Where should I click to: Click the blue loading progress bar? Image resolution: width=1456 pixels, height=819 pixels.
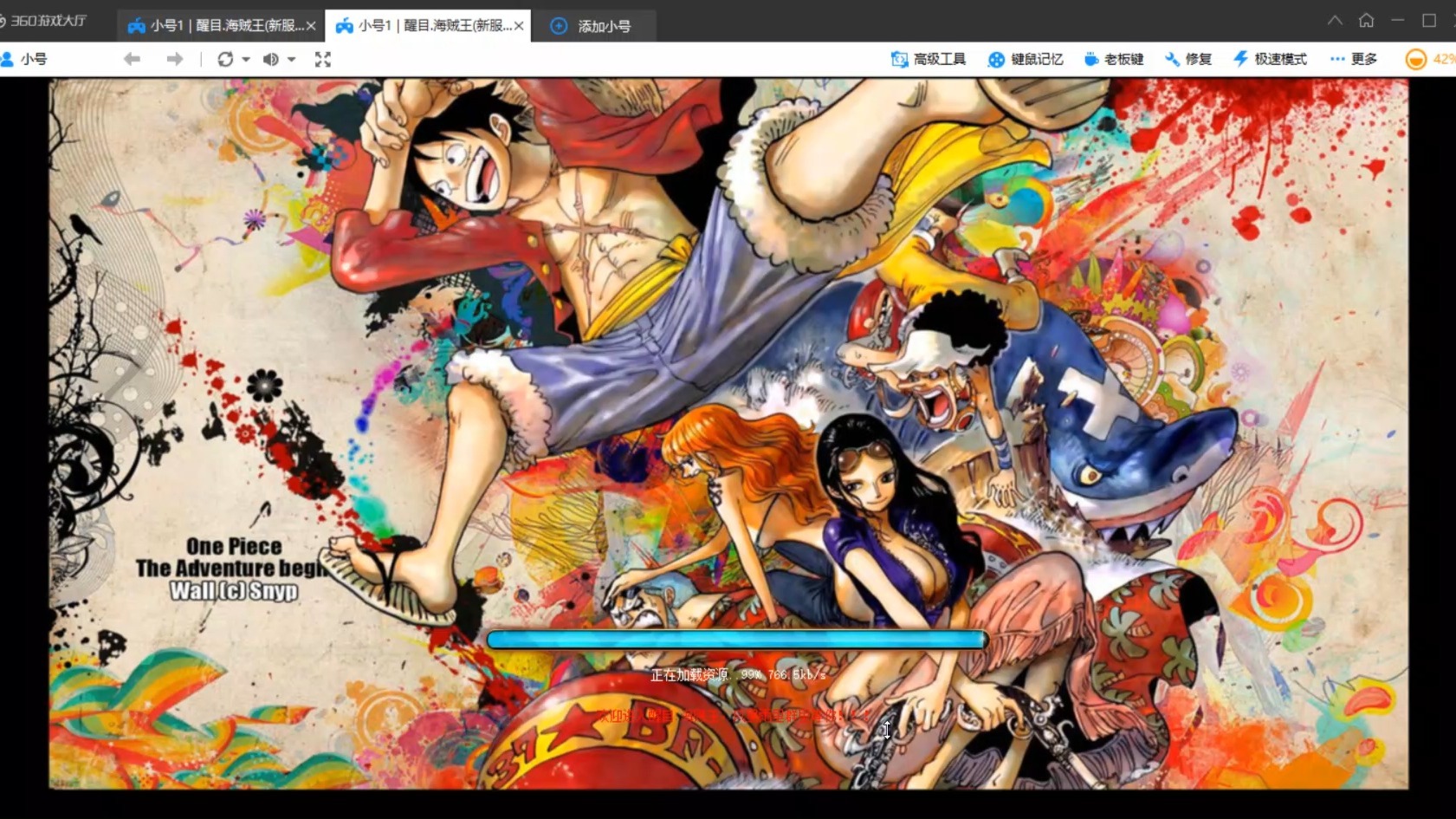pyautogui.click(x=737, y=640)
